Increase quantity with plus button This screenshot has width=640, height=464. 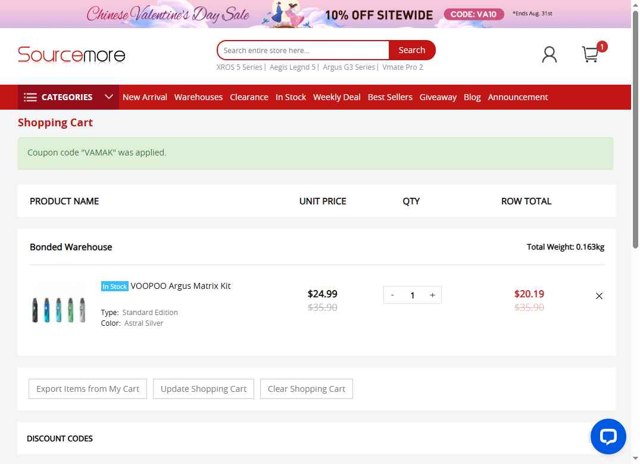(x=432, y=295)
